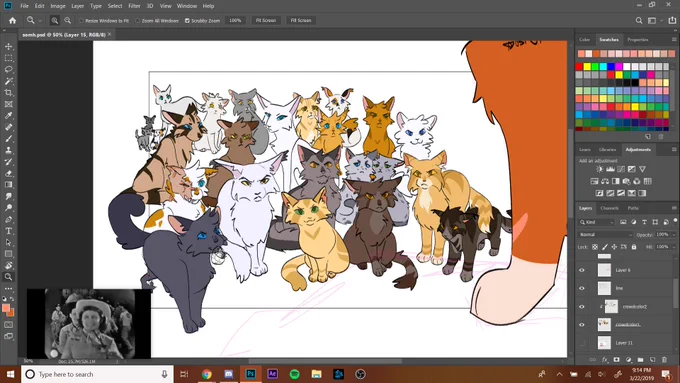Screen dimensions: 680x383
Task: Select the Eraser tool
Action: (8, 173)
